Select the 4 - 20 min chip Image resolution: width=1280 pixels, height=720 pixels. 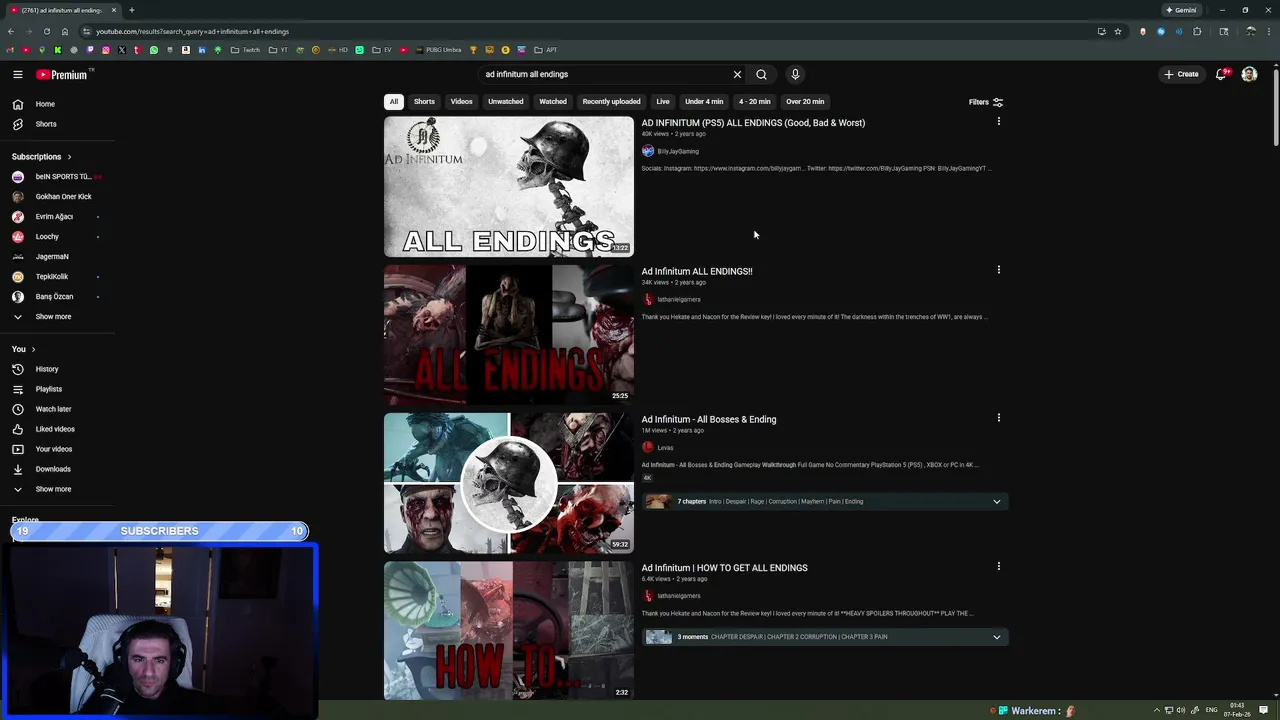(x=754, y=101)
